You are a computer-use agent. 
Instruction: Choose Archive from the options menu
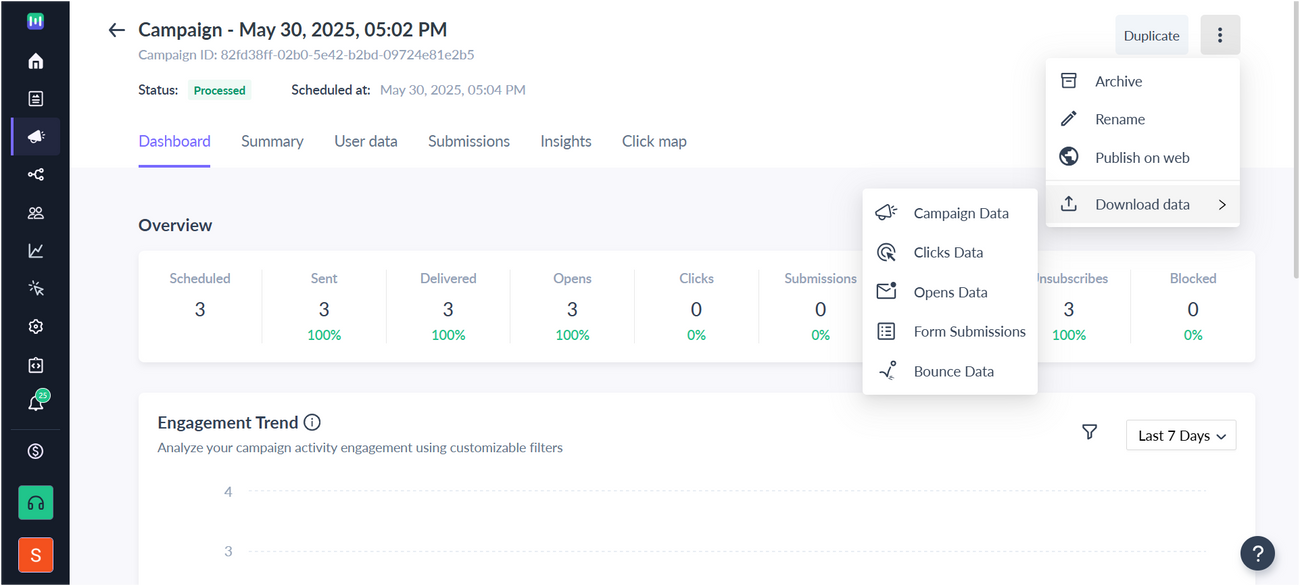(1142, 81)
